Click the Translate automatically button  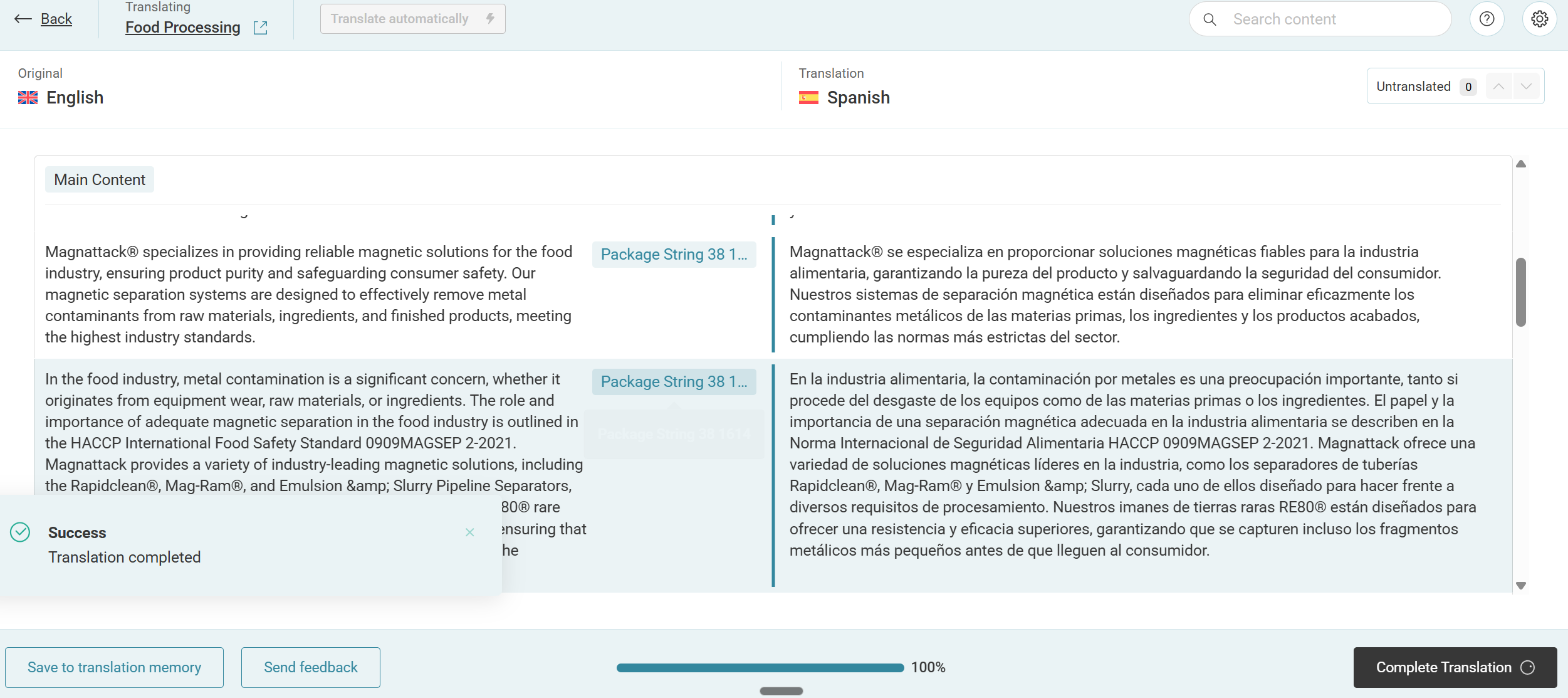tap(412, 19)
